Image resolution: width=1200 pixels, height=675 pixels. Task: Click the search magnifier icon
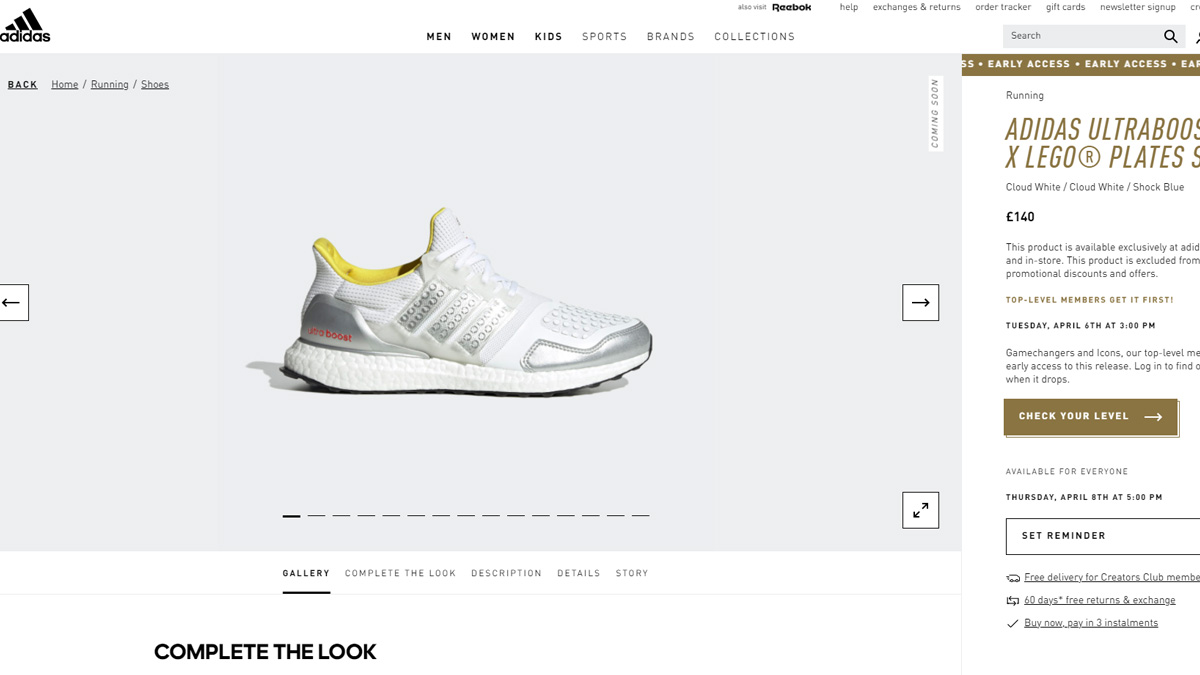pos(1170,36)
